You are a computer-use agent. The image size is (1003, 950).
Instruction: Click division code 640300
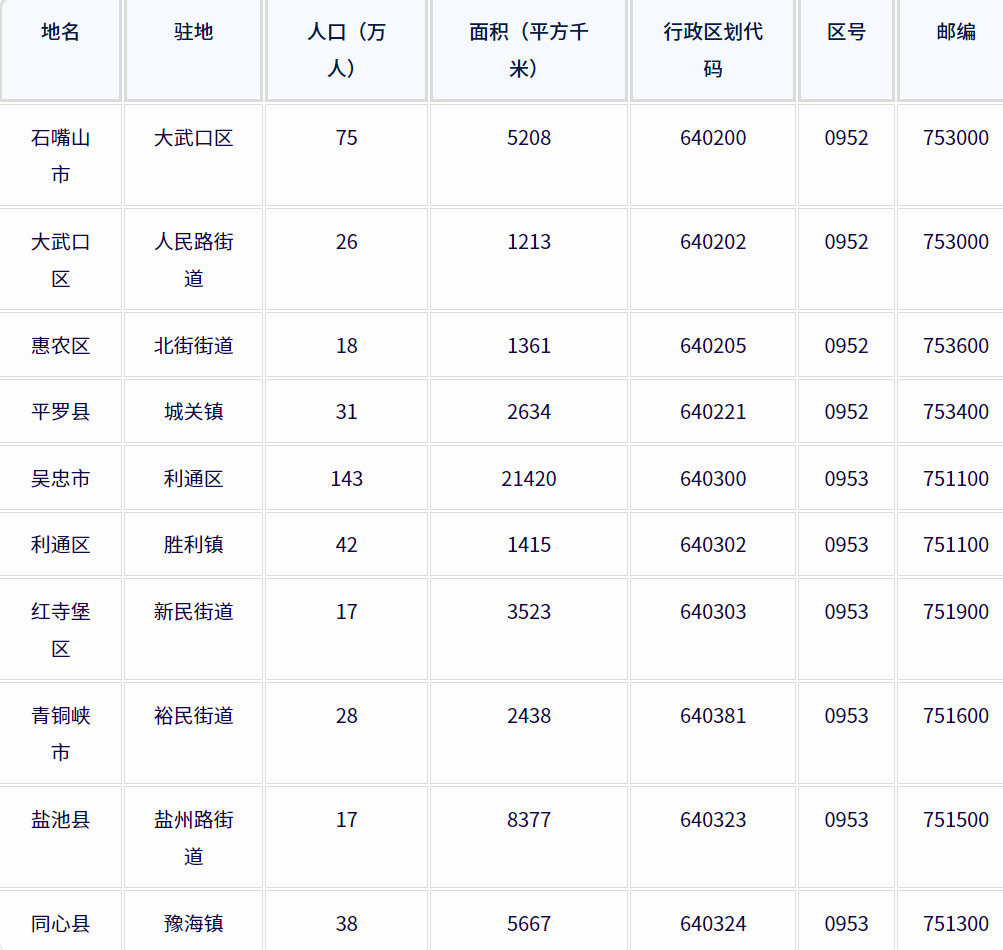(713, 479)
